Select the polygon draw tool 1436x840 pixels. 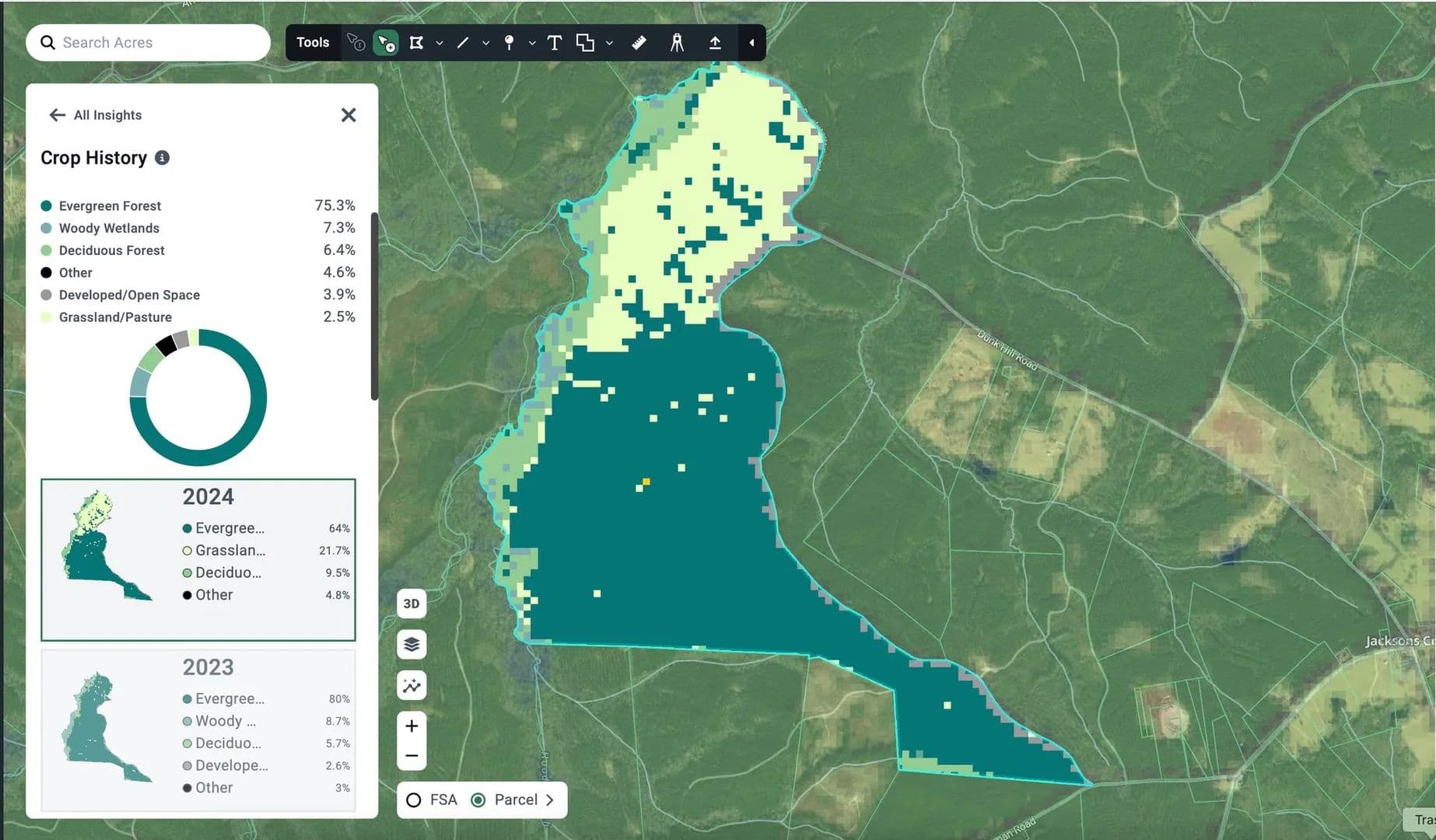[x=417, y=43]
